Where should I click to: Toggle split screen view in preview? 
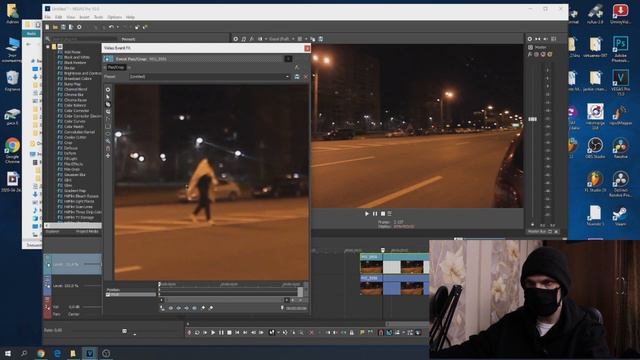click(260, 39)
